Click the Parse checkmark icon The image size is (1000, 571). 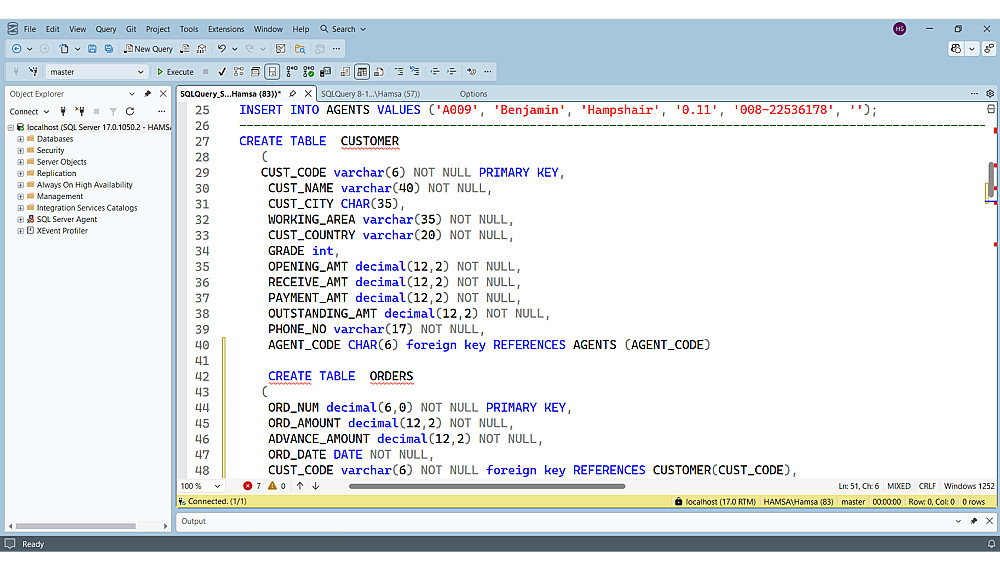(x=222, y=72)
